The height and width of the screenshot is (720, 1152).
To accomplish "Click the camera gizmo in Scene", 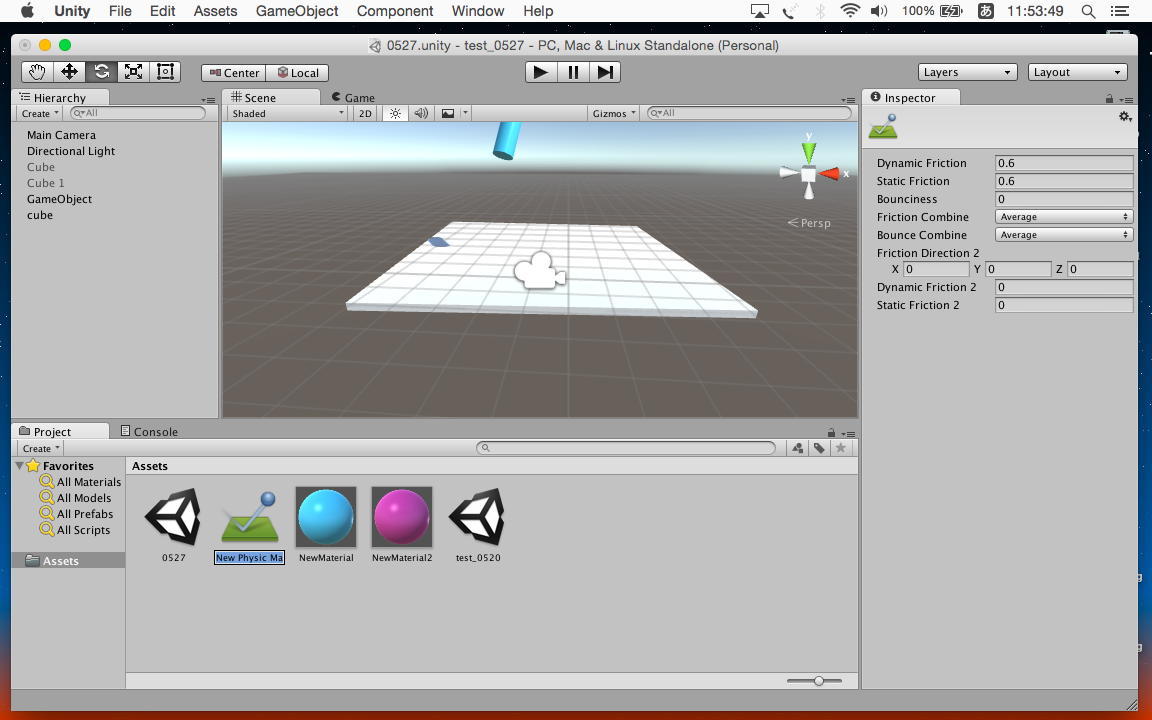I will tap(540, 270).
